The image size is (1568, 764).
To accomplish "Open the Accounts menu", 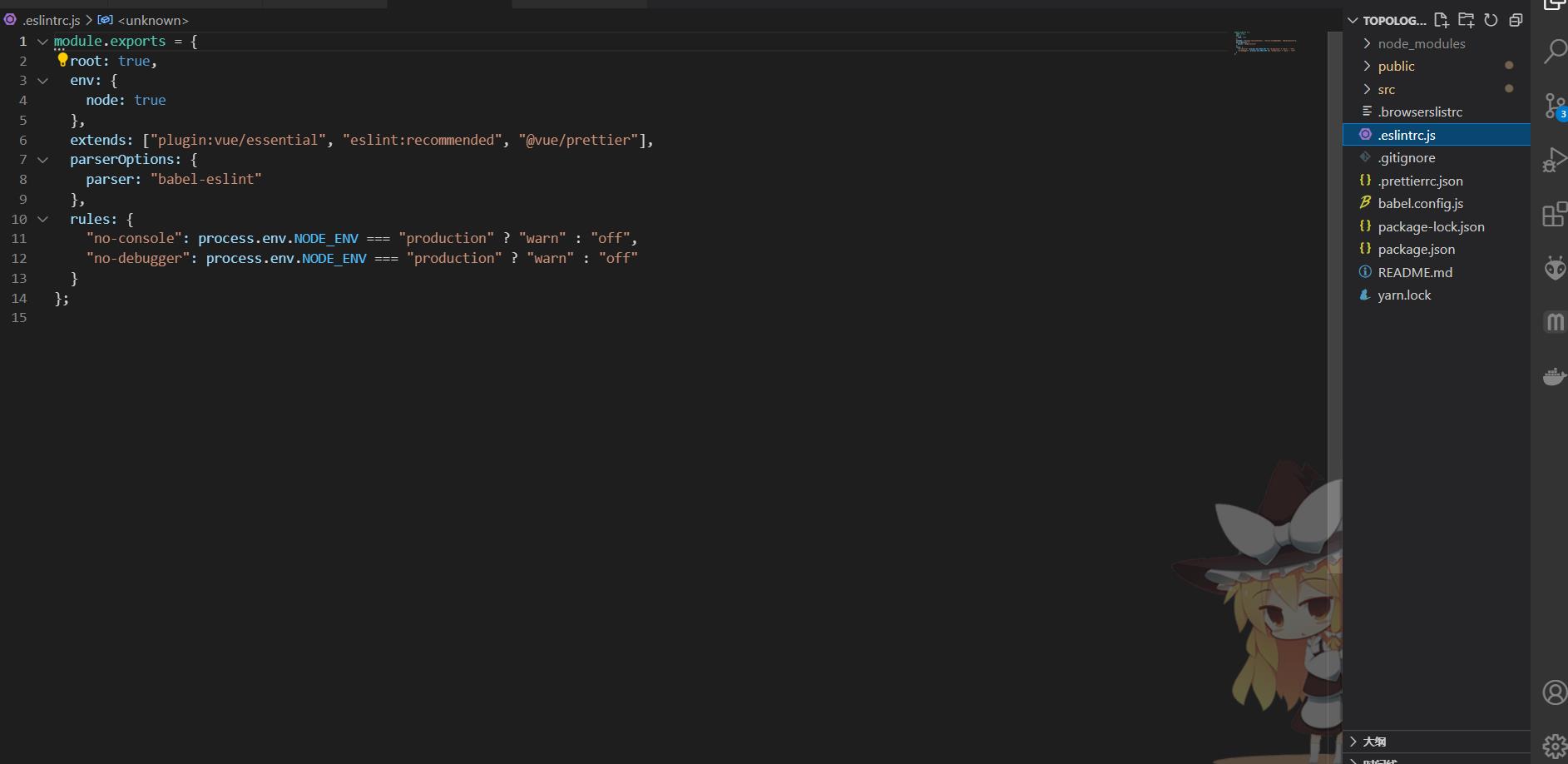I will tap(1555, 692).
